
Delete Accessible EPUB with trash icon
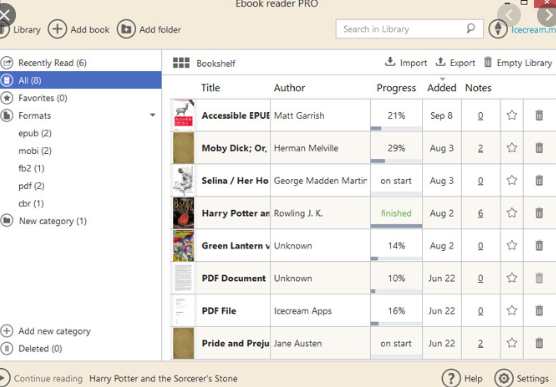pyautogui.click(x=539, y=115)
